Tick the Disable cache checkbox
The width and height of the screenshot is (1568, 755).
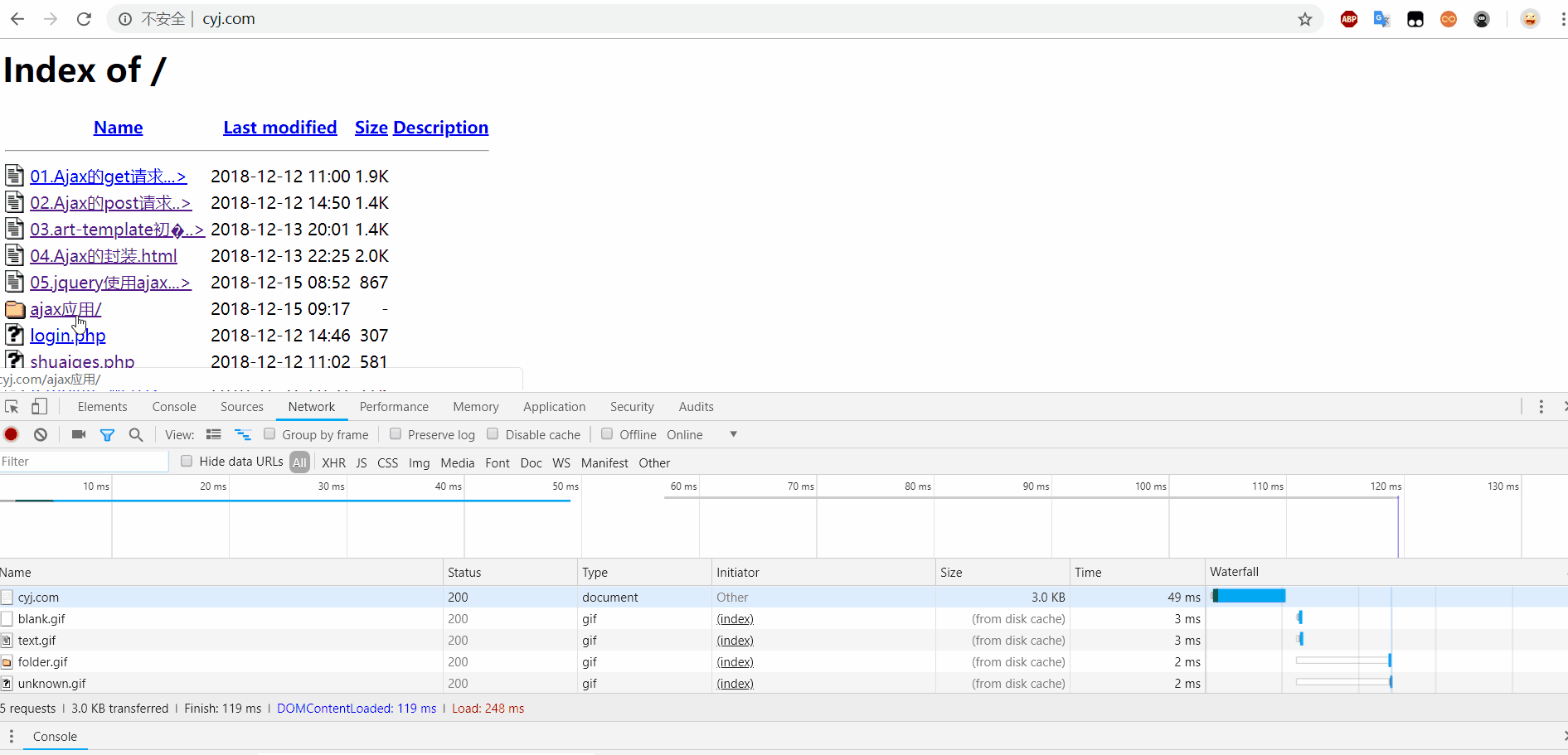[x=493, y=433]
